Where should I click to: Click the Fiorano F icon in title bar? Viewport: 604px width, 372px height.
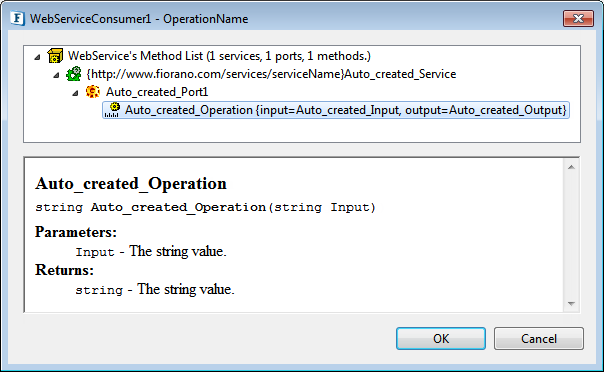(17, 18)
